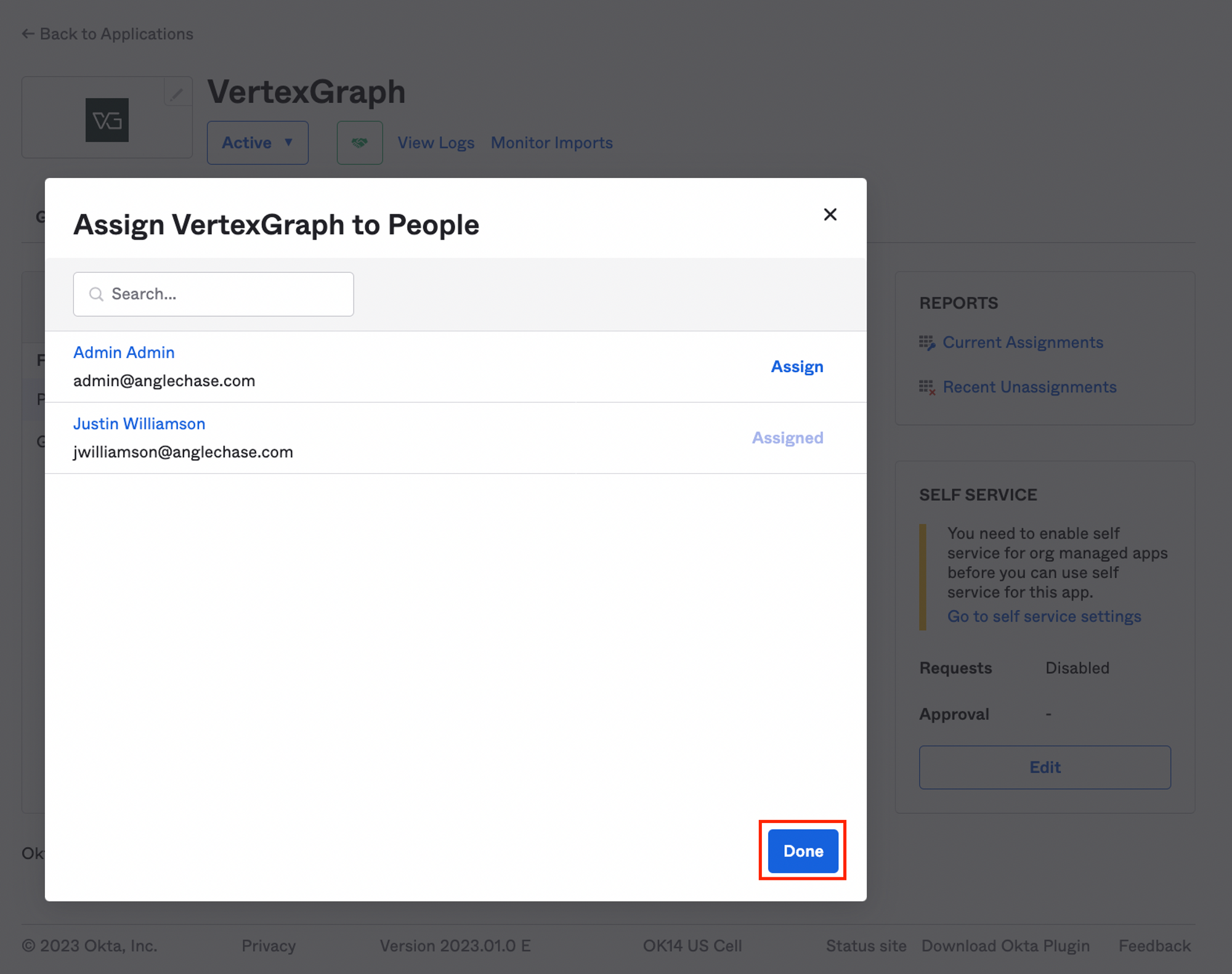The width and height of the screenshot is (1232, 974).
Task: Close the Assign VertexGraph dialog
Action: 830,214
